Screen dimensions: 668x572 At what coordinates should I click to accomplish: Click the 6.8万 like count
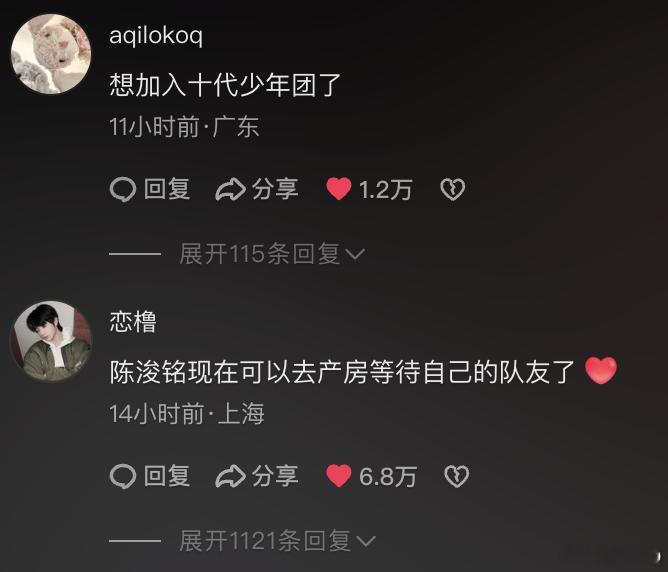(388, 477)
